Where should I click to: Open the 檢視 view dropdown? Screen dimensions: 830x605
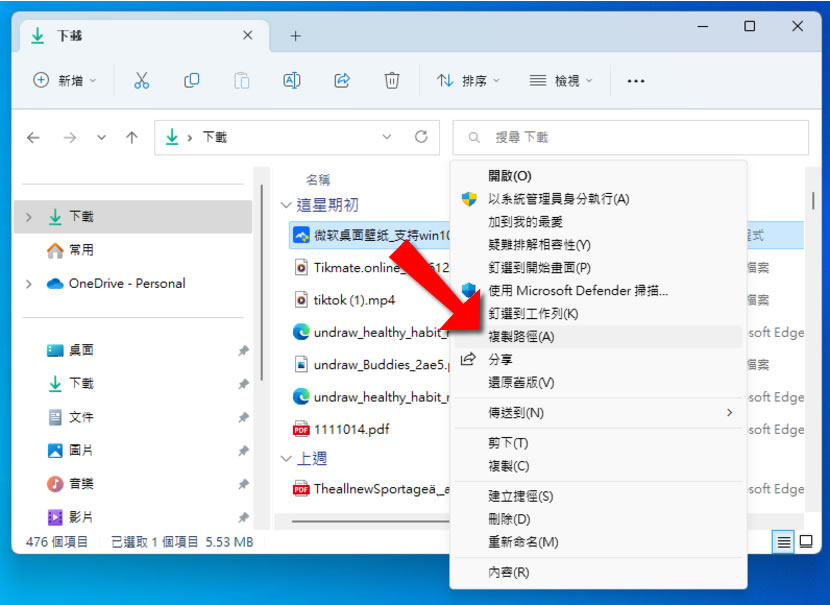(x=561, y=81)
